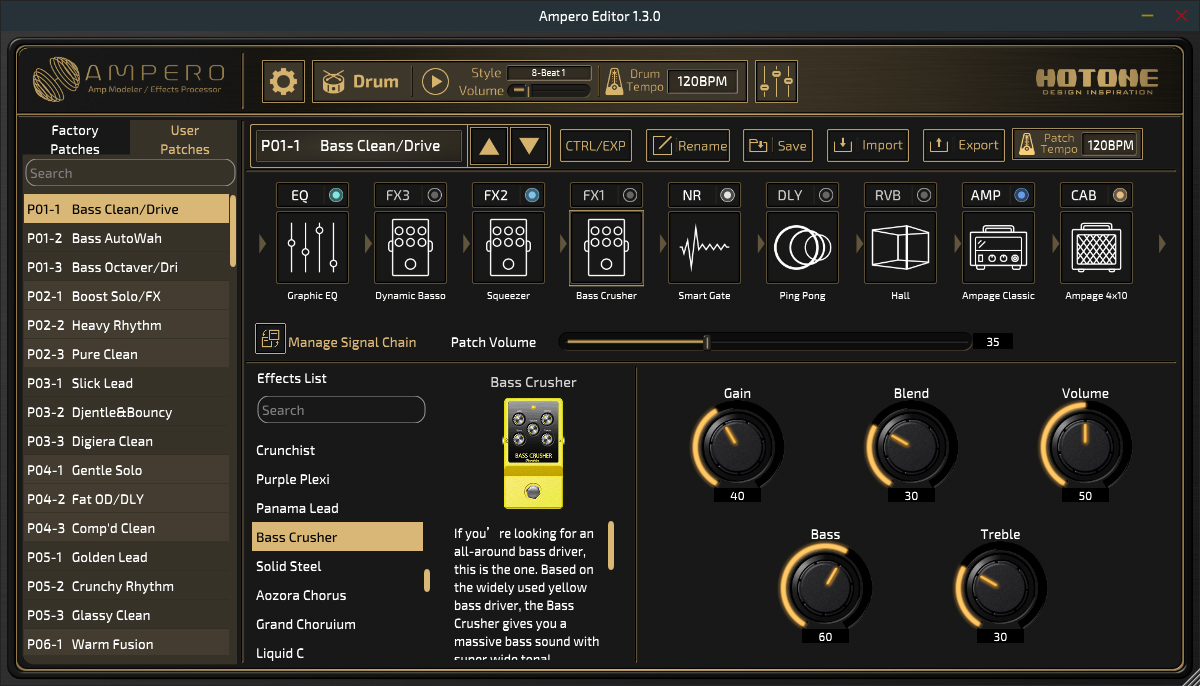The height and width of the screenshot is (686, 1200).
Task: Click the Bass knob
Action: 825,587
